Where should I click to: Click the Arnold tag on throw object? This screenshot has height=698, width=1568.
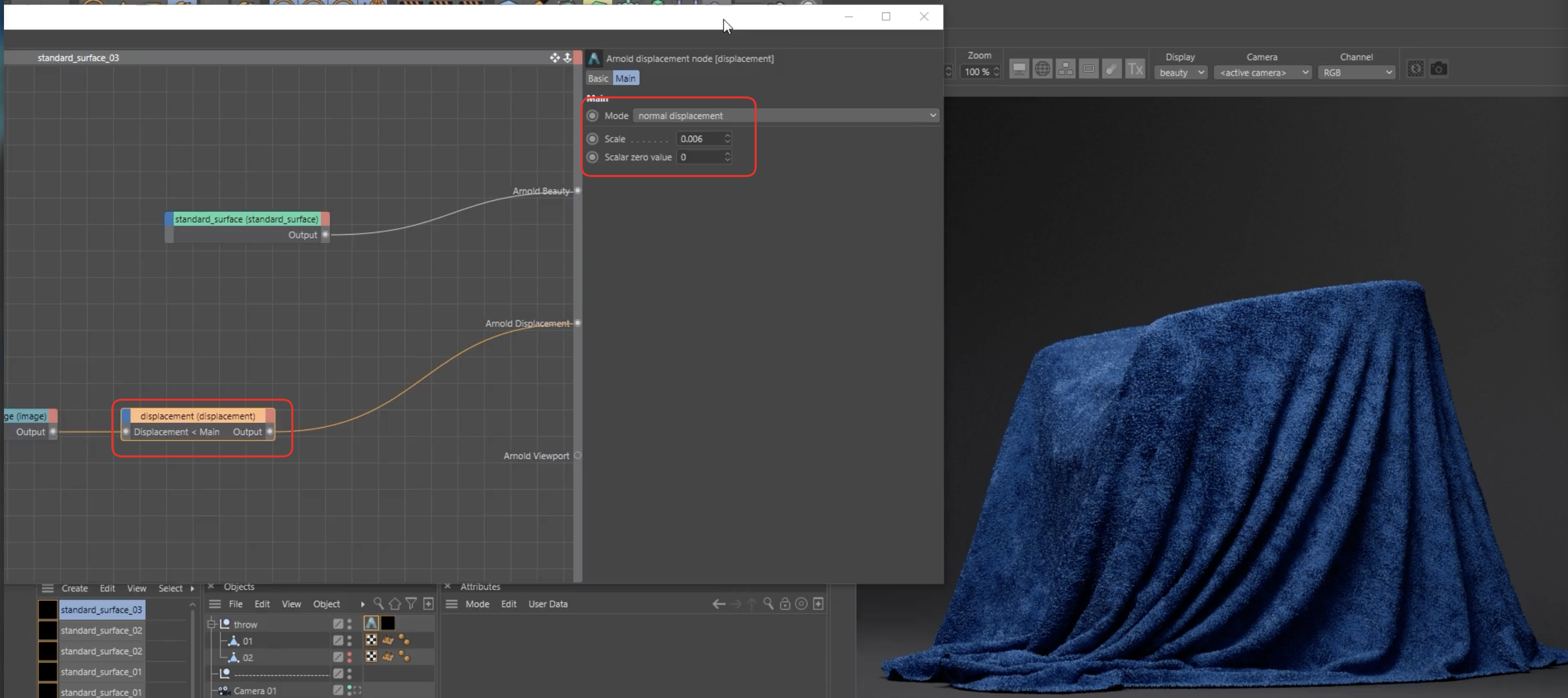(x=371, y=623)
